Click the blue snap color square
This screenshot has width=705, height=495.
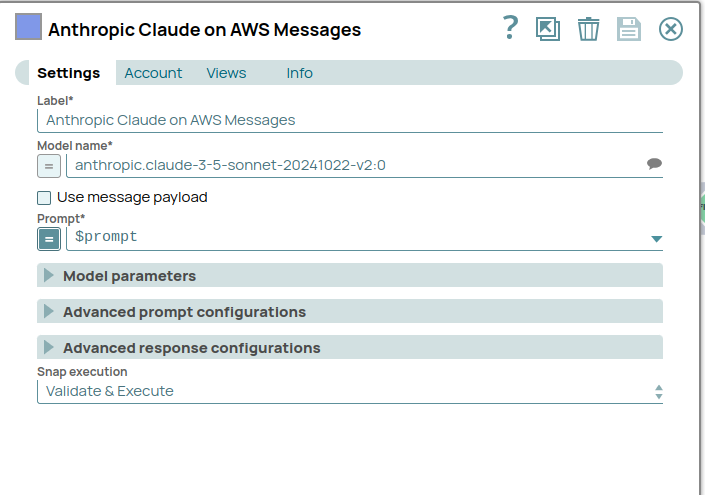[28, 28]
